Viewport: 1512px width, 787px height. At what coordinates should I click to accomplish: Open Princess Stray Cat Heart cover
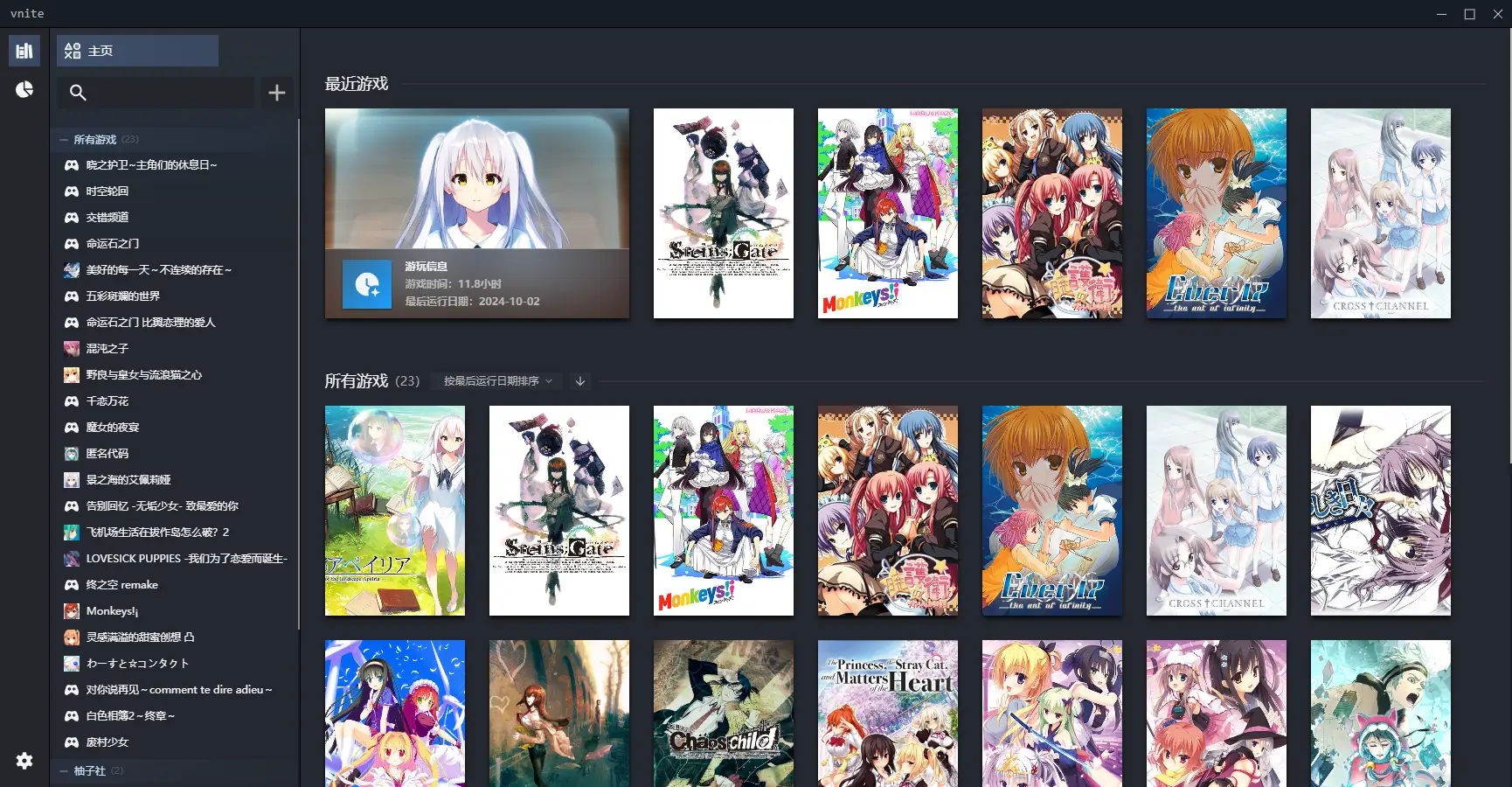click(888, 714)
